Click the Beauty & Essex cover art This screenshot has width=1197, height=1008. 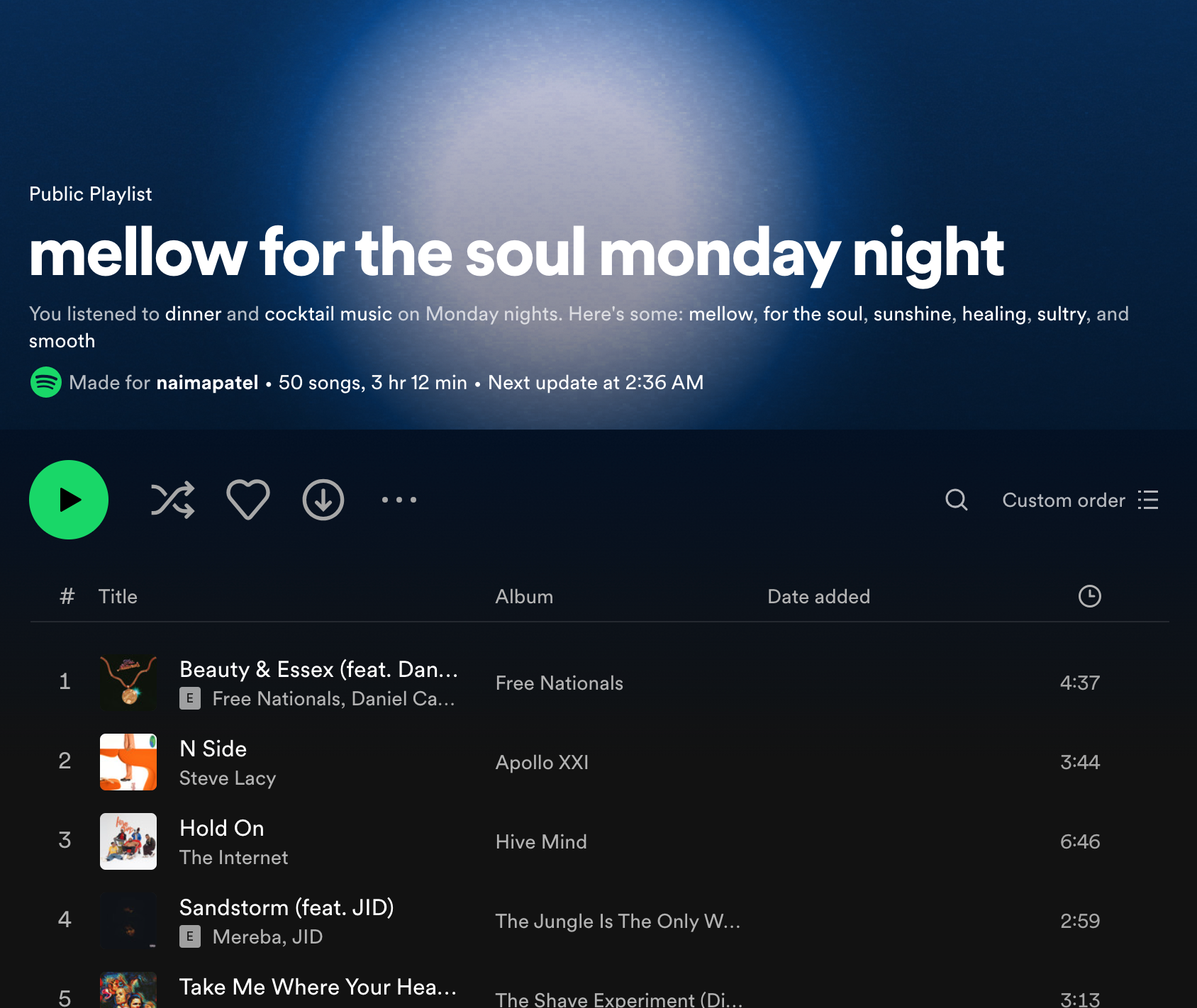[x=128, y=683]
